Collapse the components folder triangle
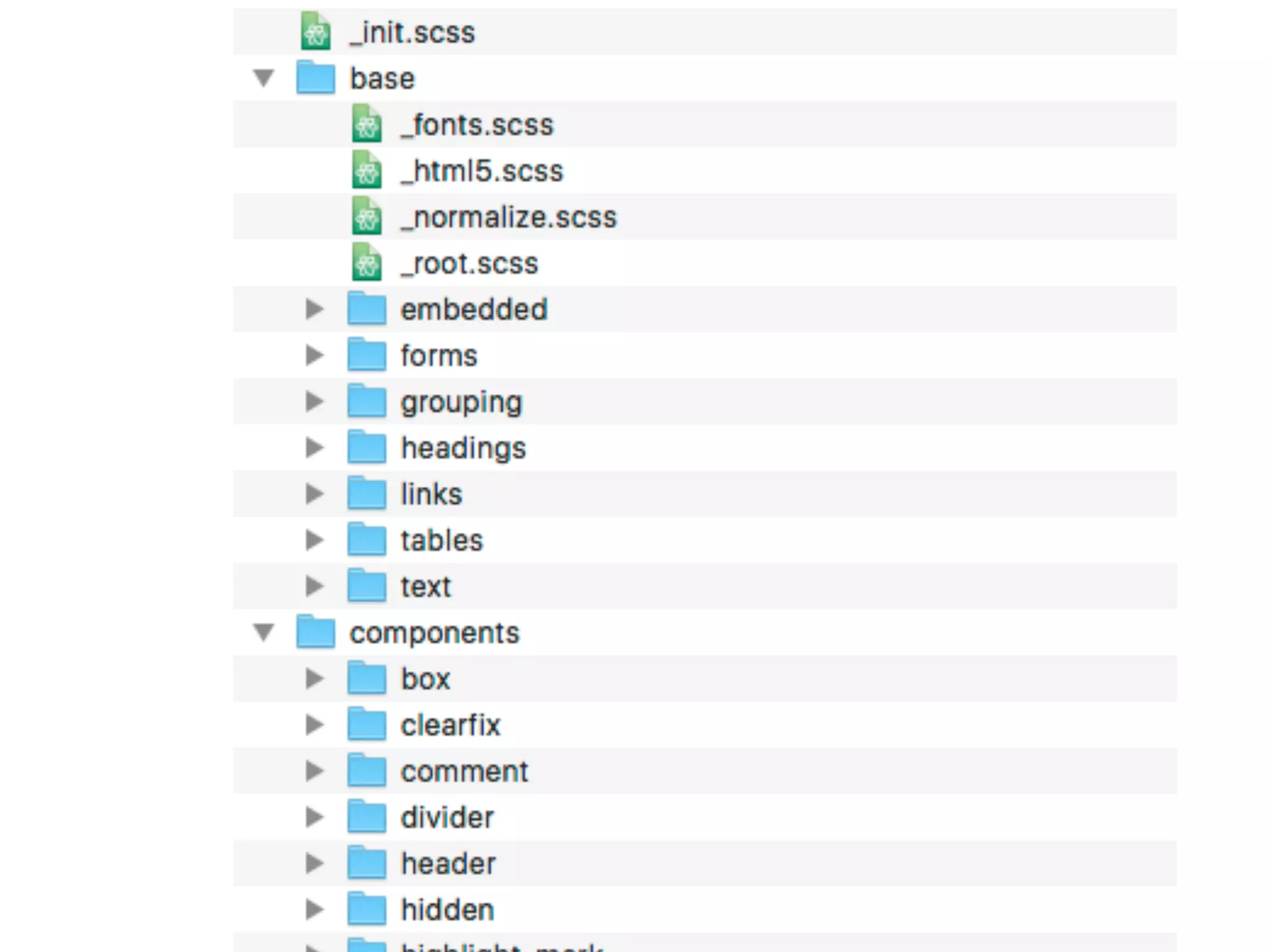 [x=264, y=632]
